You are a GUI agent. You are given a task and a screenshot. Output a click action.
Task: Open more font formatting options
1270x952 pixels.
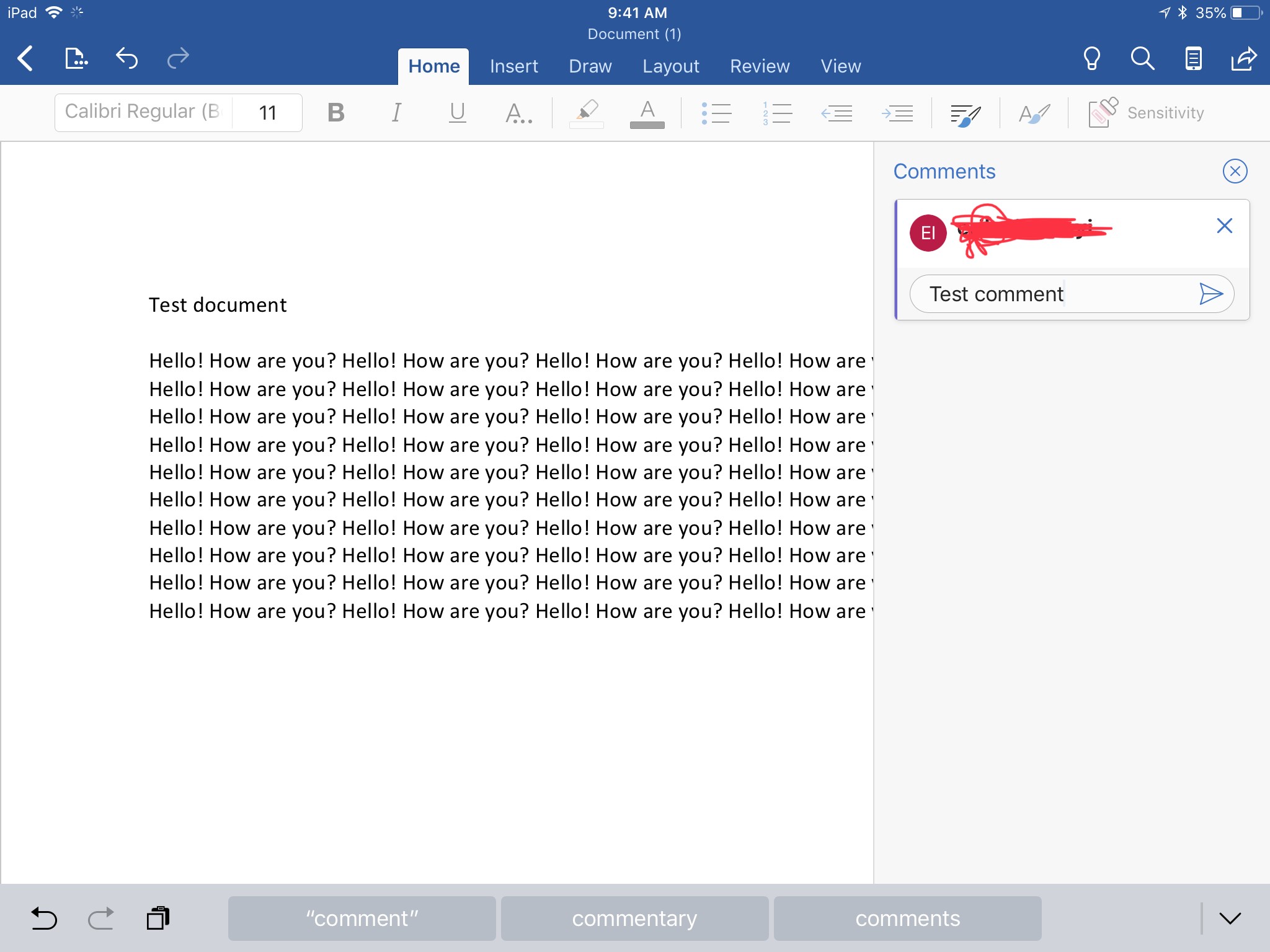click(518, 113)
